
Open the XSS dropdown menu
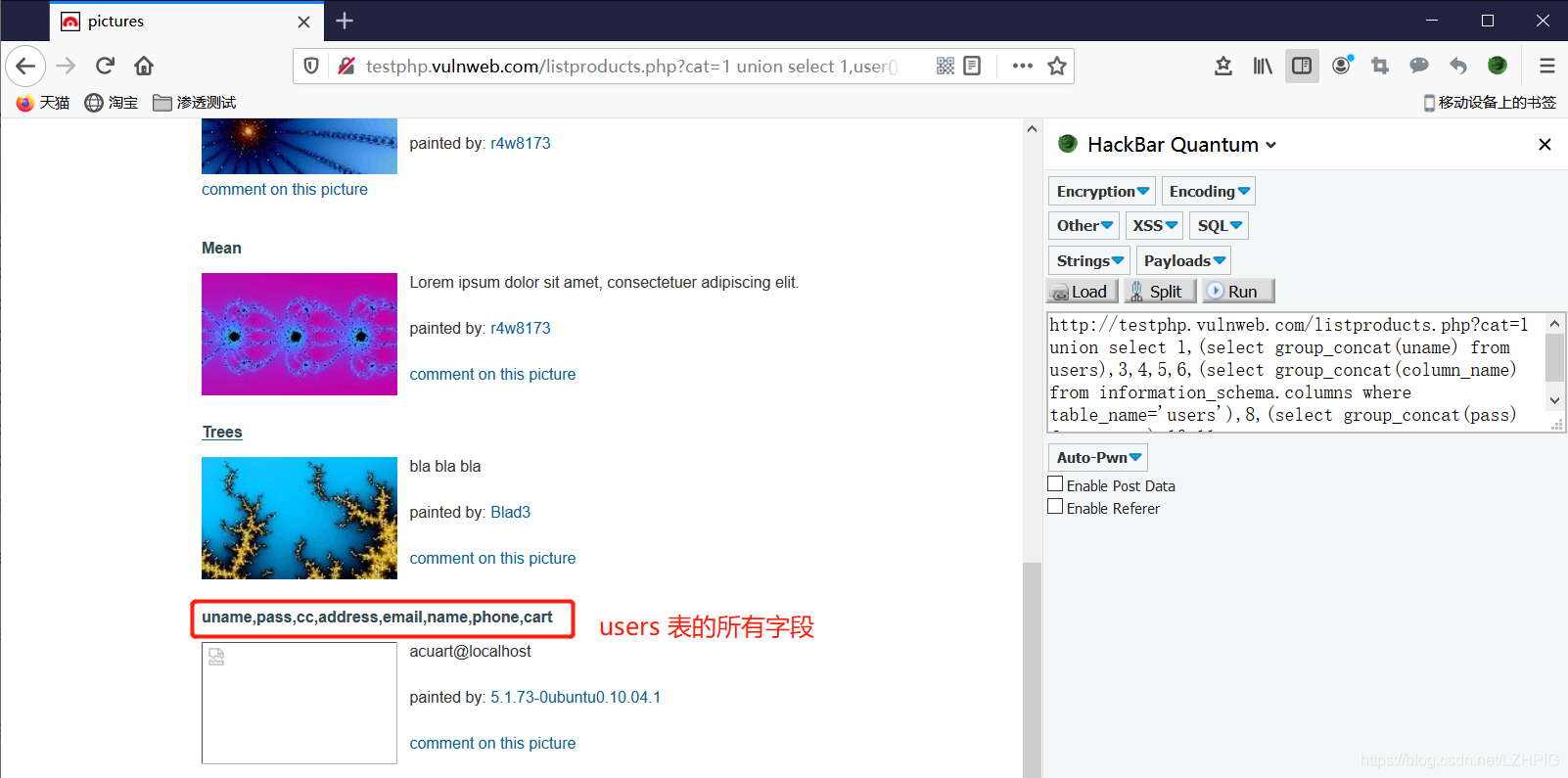coord(1154,225)
